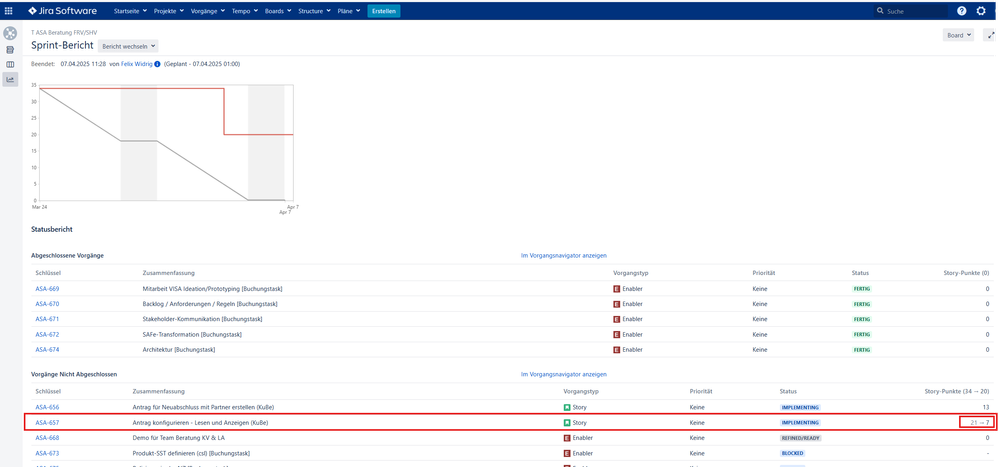This screenshot has width=998, height=467.
Task: Click the Enabler type icon for ASA-670
Action: pyautogui.click(x=616, y=304)
